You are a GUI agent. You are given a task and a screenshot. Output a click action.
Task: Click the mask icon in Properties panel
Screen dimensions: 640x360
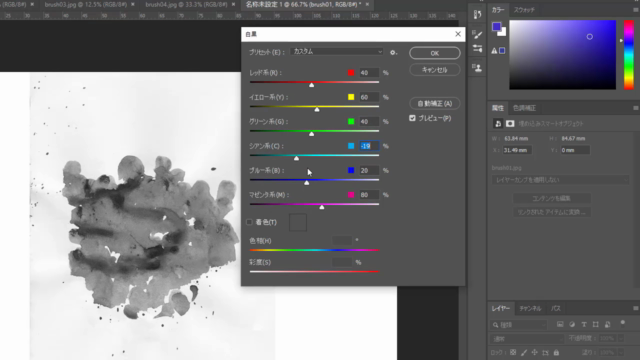click(x=510, y=123)
